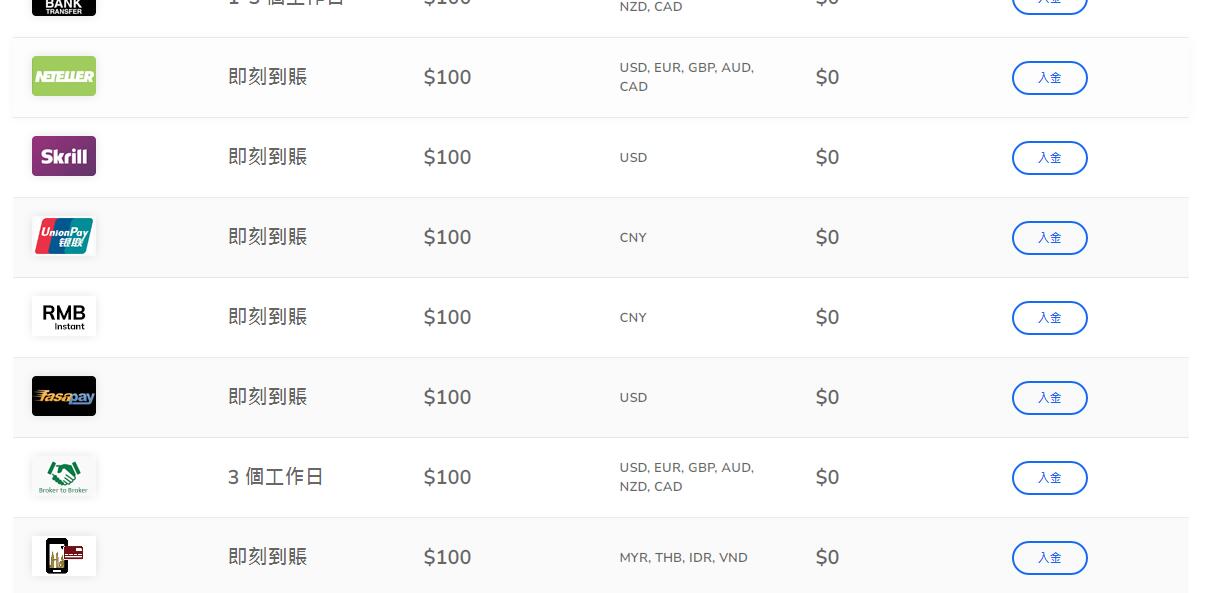Start RMB Instant deposit via 入金
The width and height of the screenshot is (1207, 593).
(x=1049, y=318)
